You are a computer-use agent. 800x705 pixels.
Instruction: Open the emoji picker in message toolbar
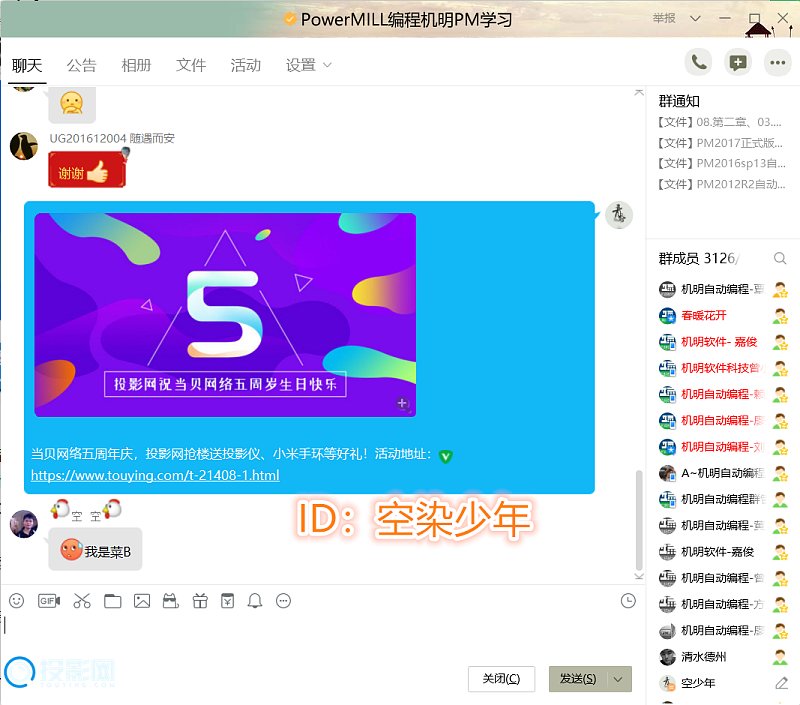[x=16, y=601]
